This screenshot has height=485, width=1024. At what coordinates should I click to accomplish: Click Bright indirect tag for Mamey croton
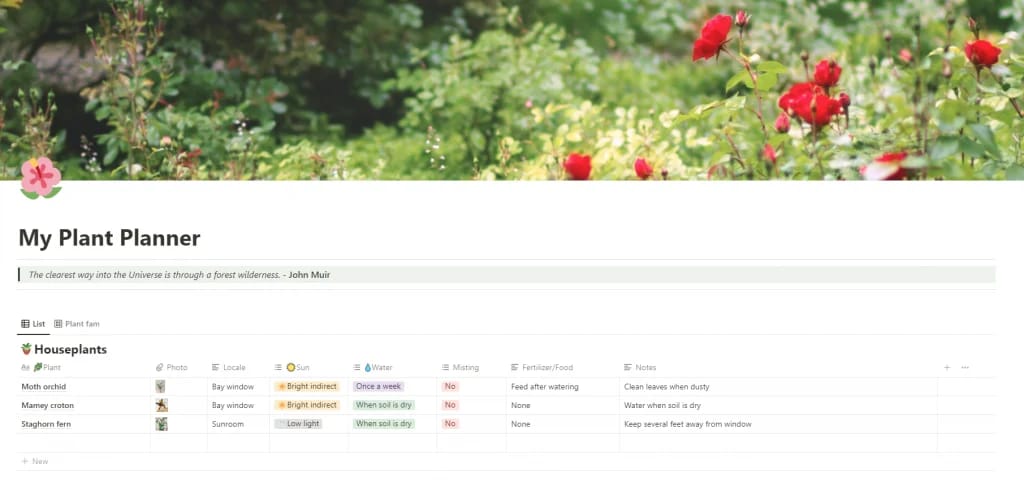point(307,405)
